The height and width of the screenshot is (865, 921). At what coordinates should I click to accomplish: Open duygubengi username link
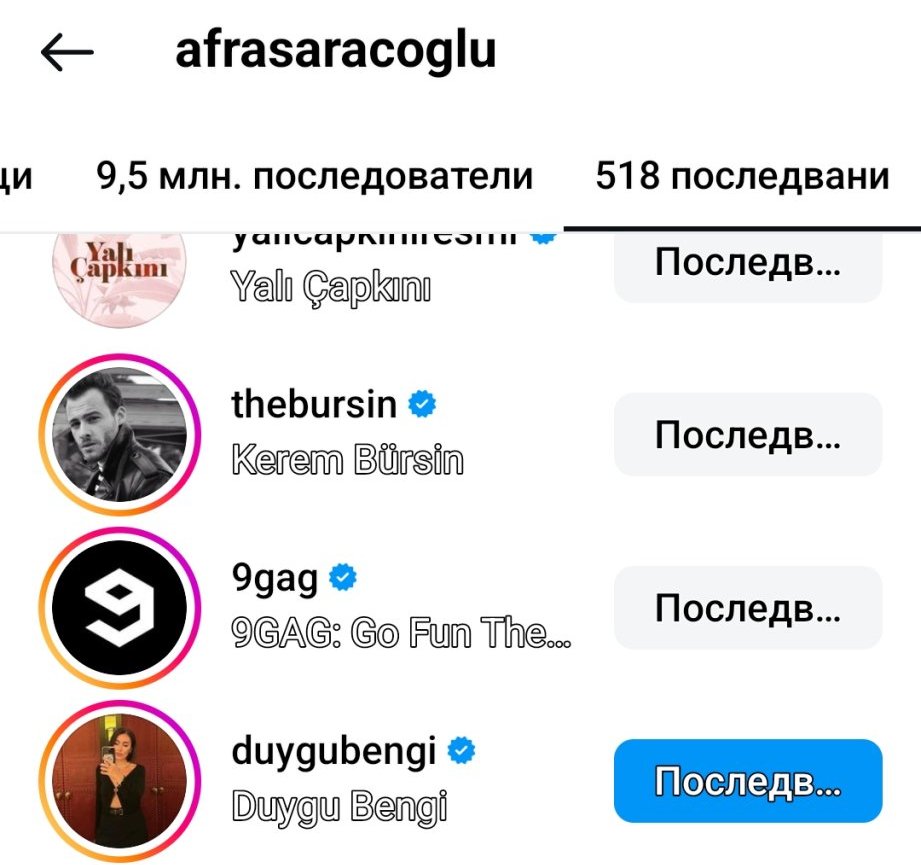tap(334, 752)
